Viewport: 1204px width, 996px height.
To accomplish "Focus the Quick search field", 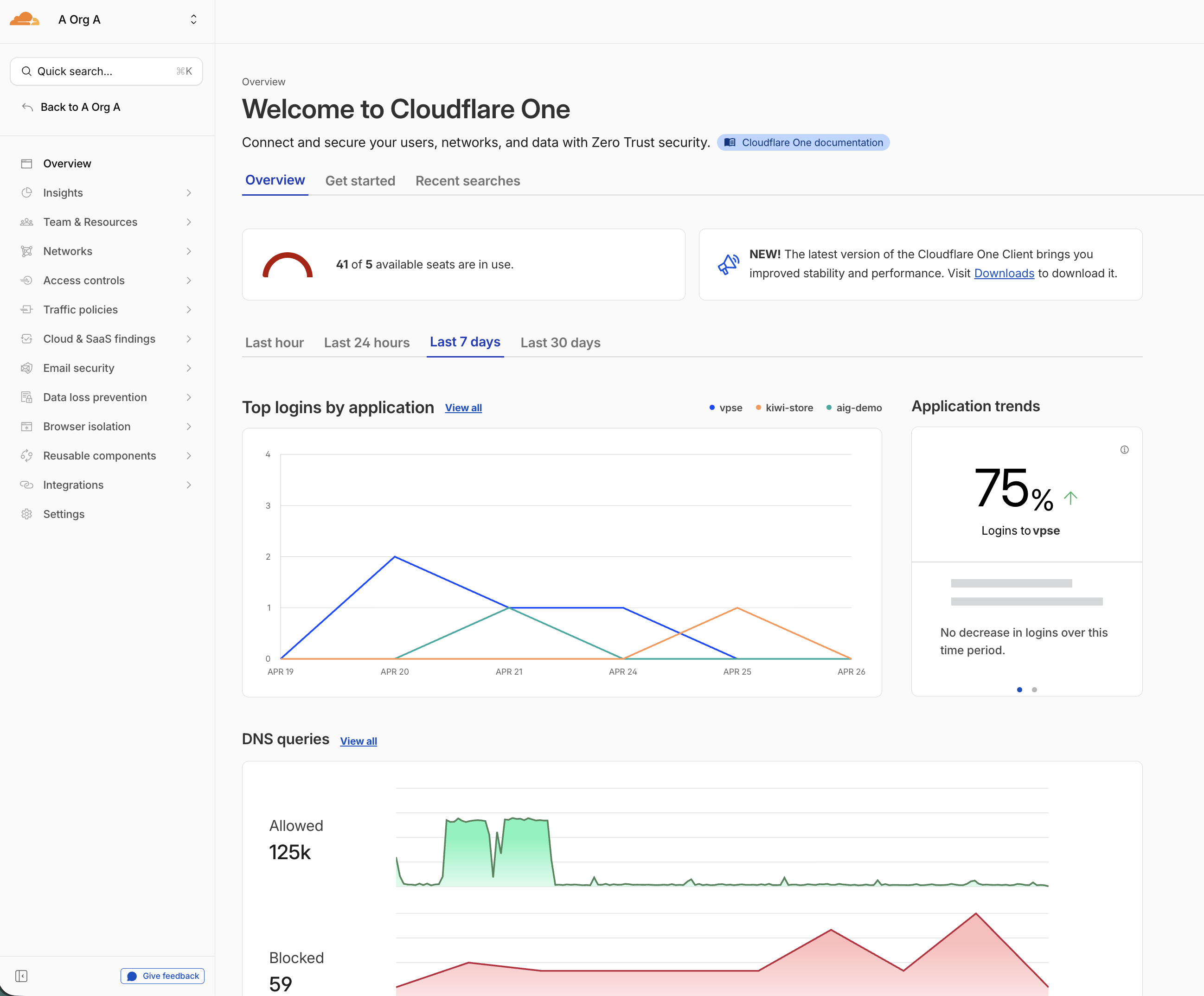I will pos(106,71).
